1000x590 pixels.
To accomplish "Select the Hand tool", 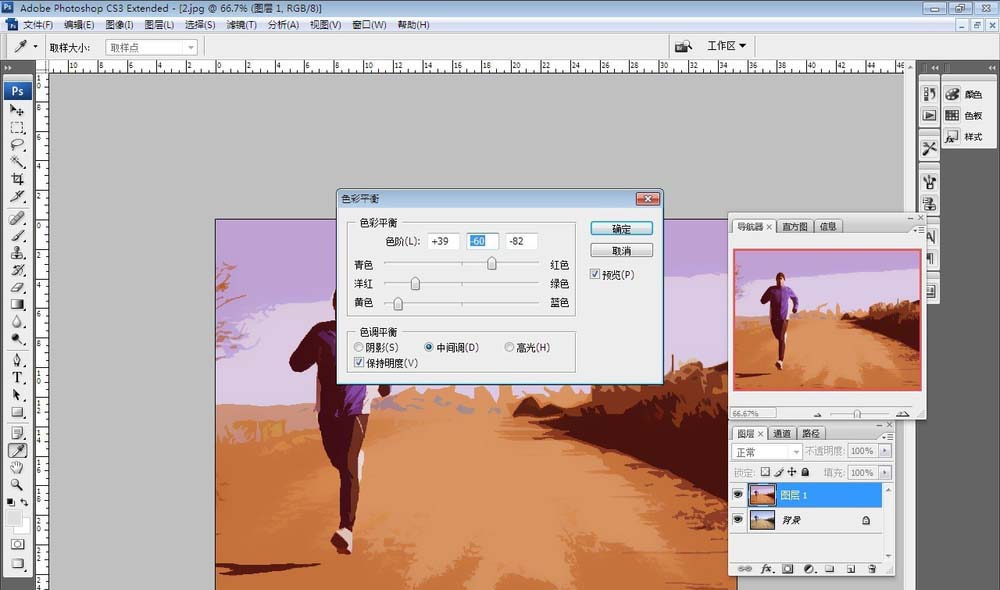I will click(17, 468).
